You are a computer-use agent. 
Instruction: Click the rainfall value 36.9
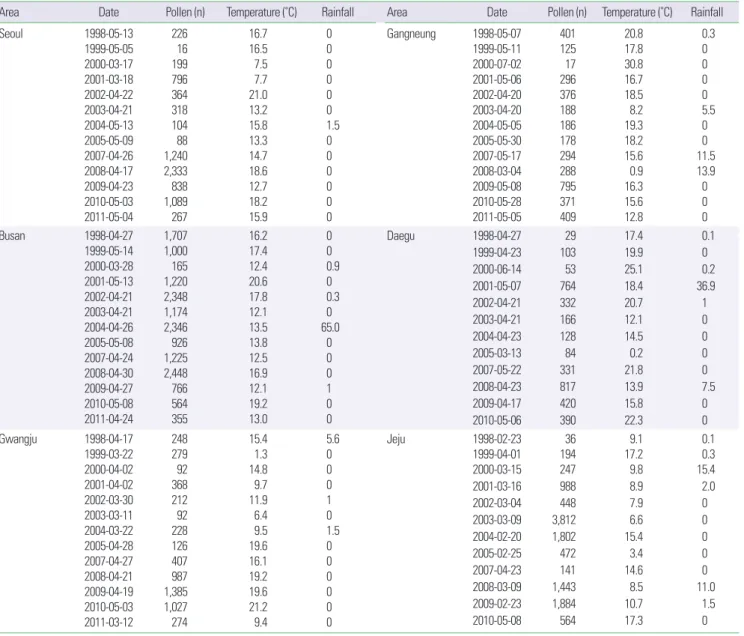click(x=706, y=286)
